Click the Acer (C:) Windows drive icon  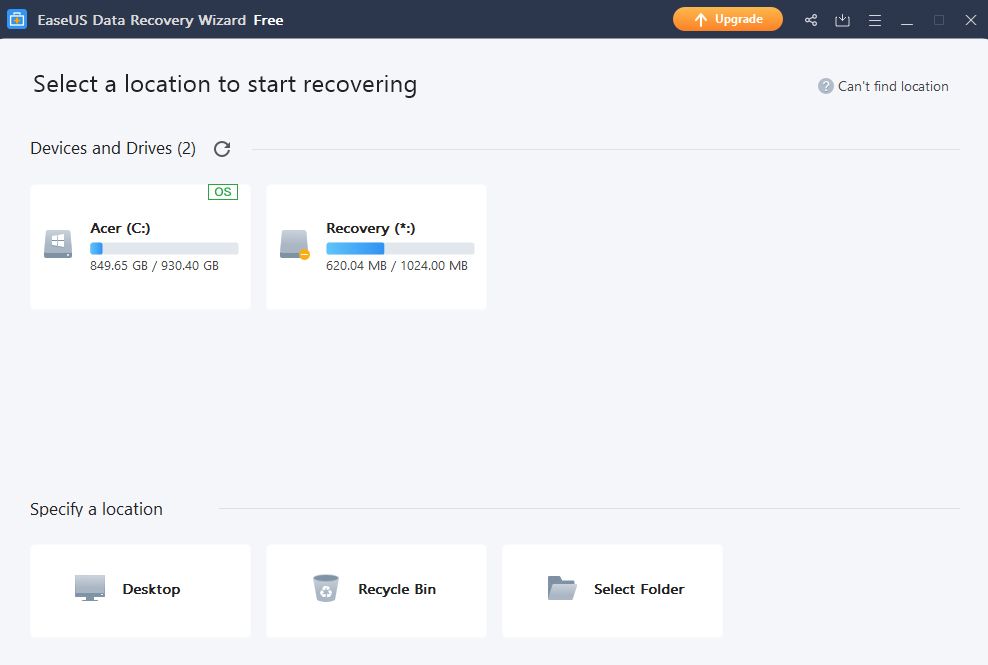[58, 245]
